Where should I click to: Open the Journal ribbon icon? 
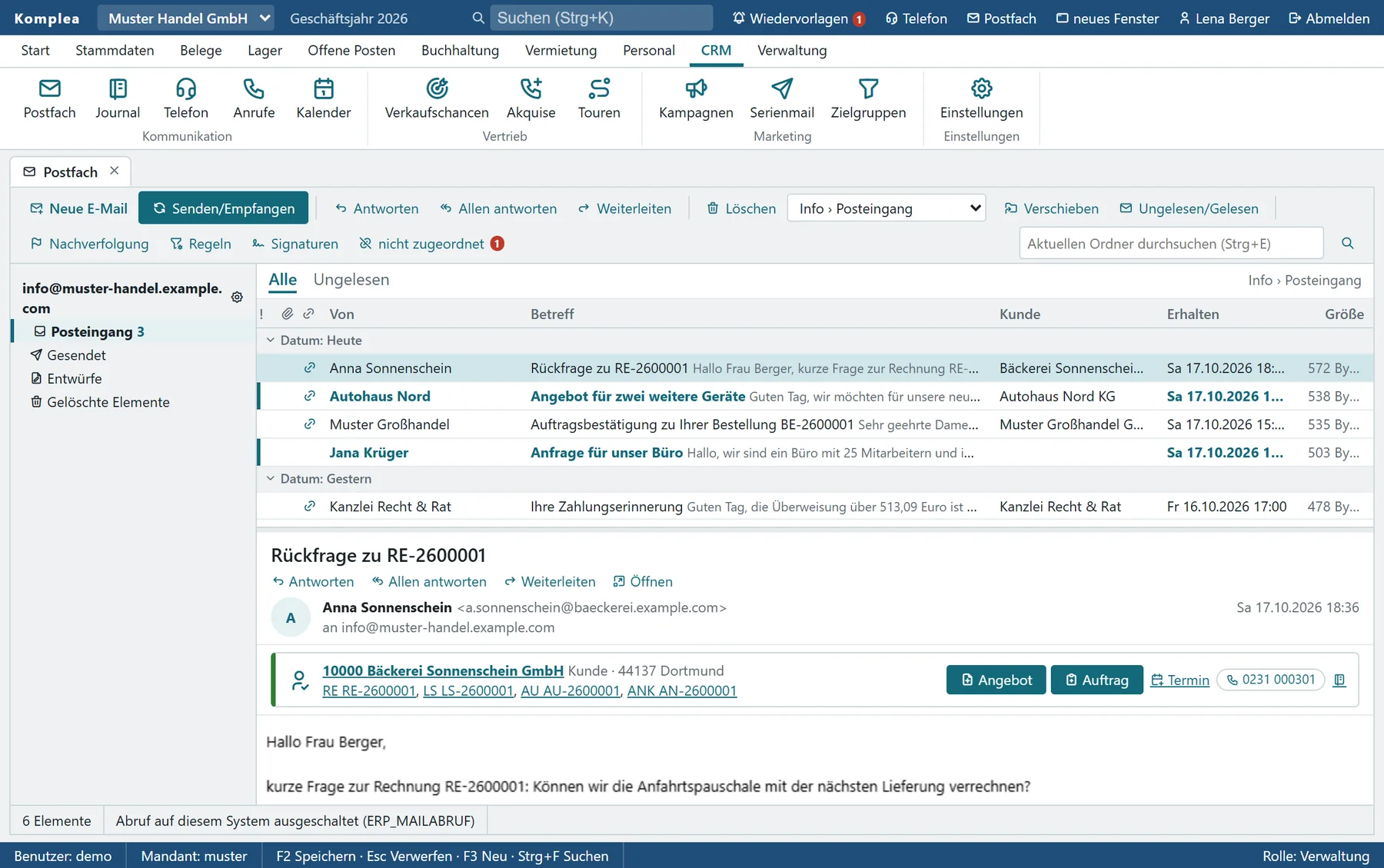tap(118, 99)
